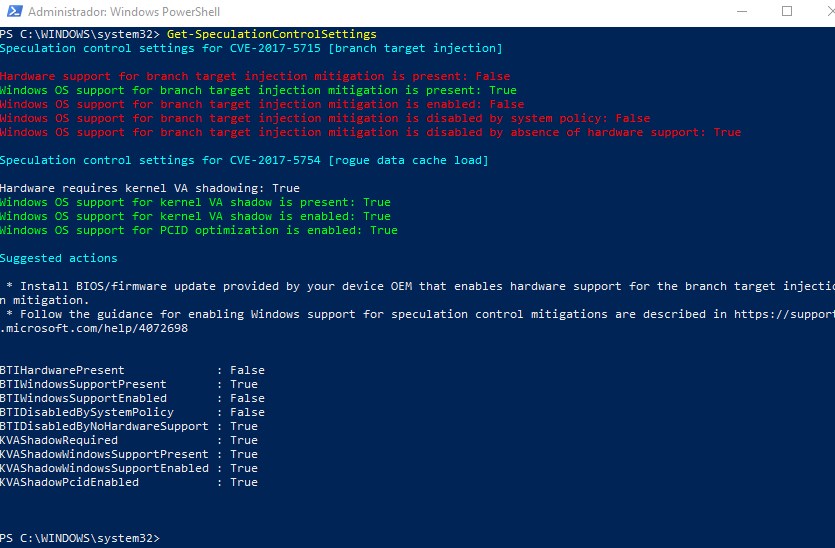Click the 'BTIDisabledByNoHardwareSupport' row
This screenshot has width=835, height=548.
(x=129, y=426)
